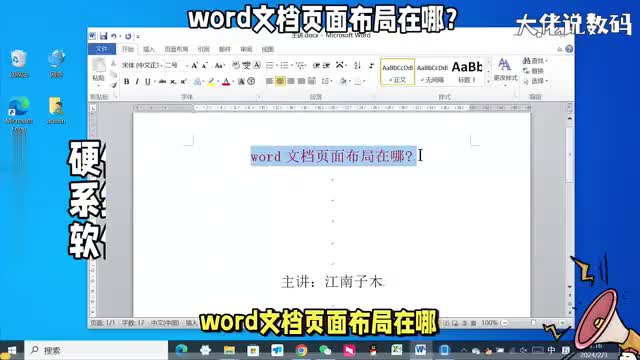
Task: Apply the Heading 1 (标题 1) style
Action: [x=467, y=72]
